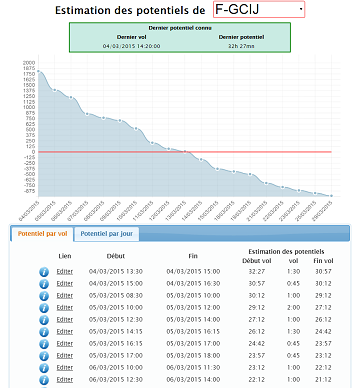The width and height of the screenshot is (360, 388).
Task: Click the 2000 label on the chart Y axis
Action: pos(29,63)
